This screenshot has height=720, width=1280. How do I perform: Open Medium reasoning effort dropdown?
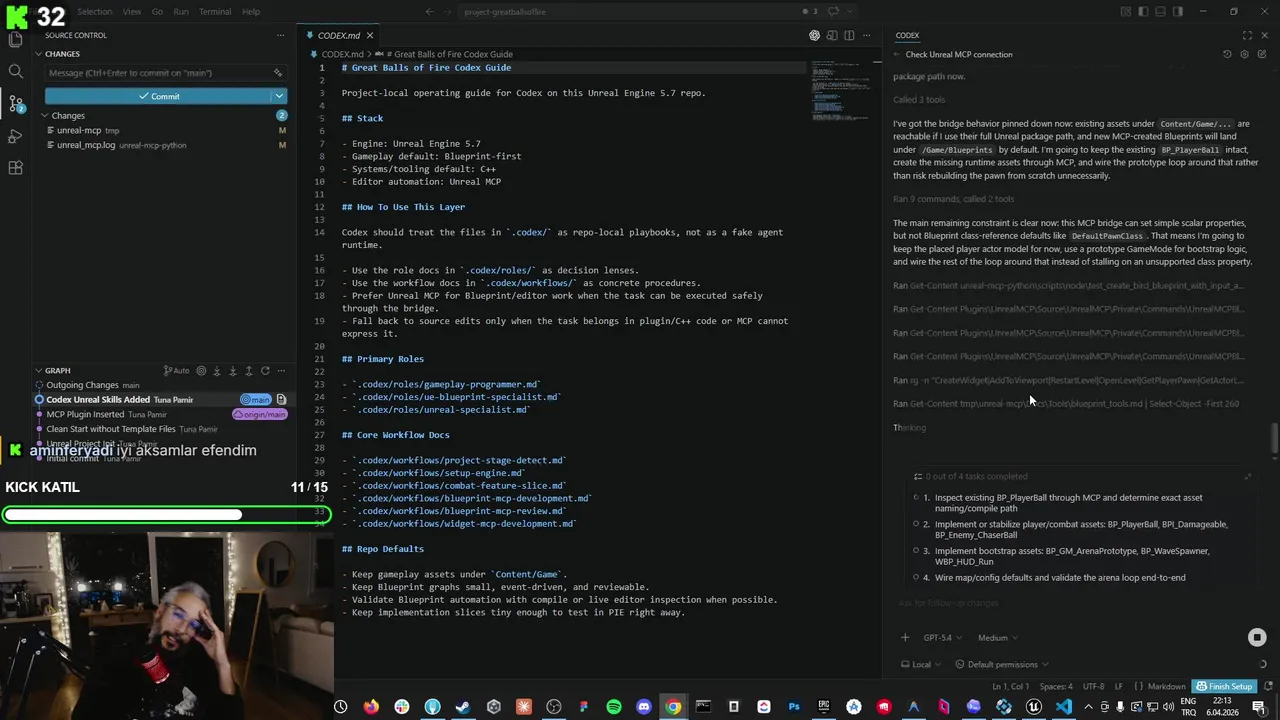(x=996, y=637)
